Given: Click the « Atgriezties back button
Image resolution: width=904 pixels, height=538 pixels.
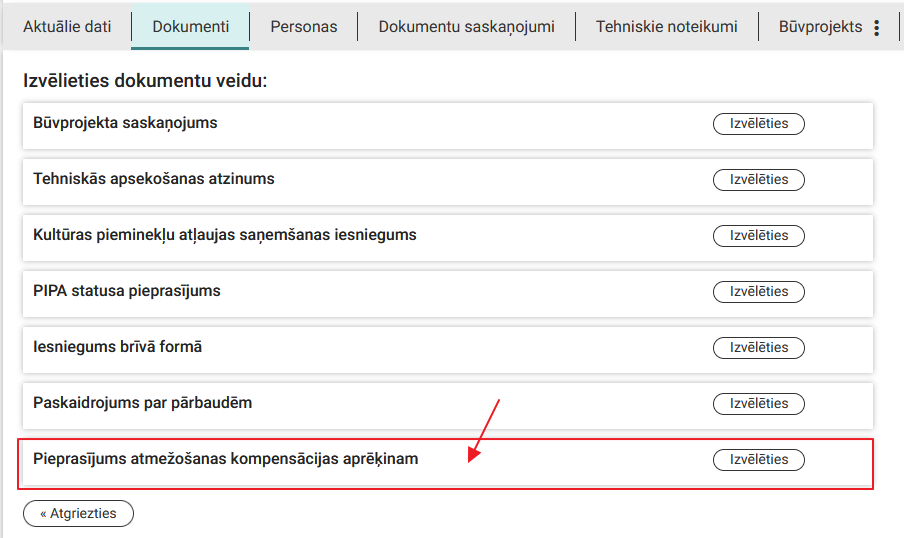Looking at the screenshot, I should 78,514.
